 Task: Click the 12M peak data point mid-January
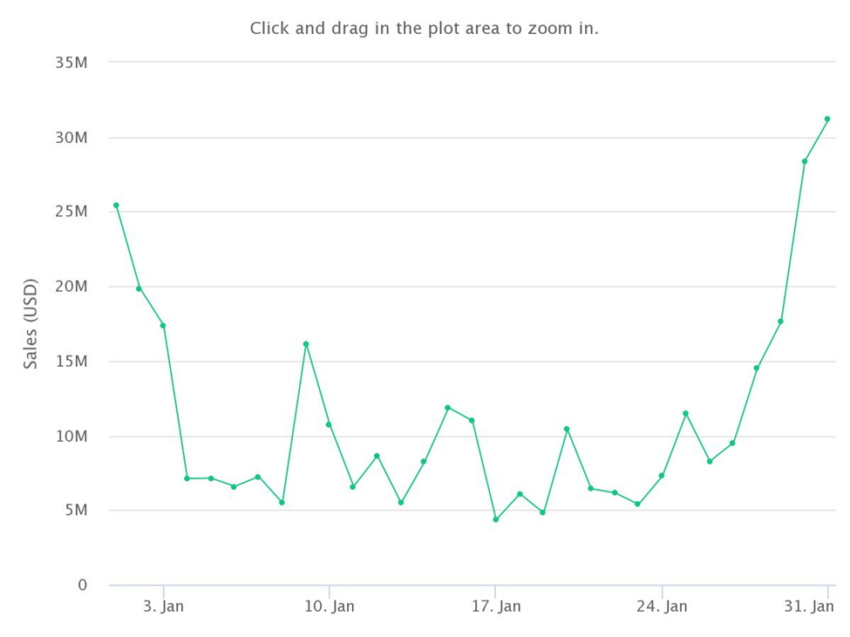pyautogui.click(x=448, y=408)
